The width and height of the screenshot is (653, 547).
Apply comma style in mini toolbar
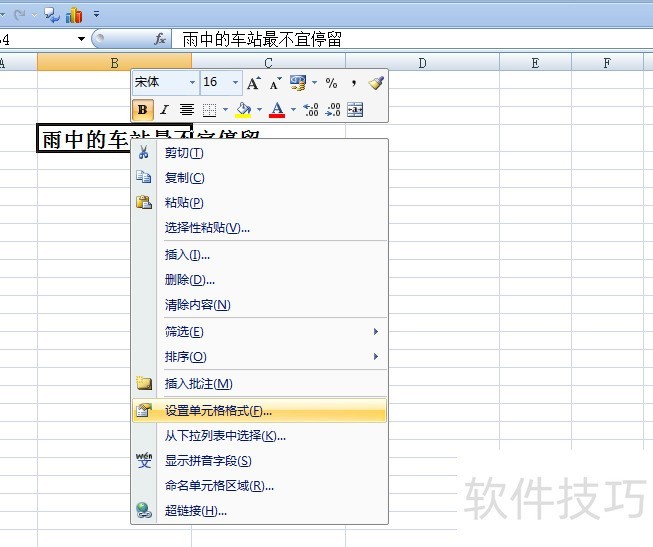(354, 83)
